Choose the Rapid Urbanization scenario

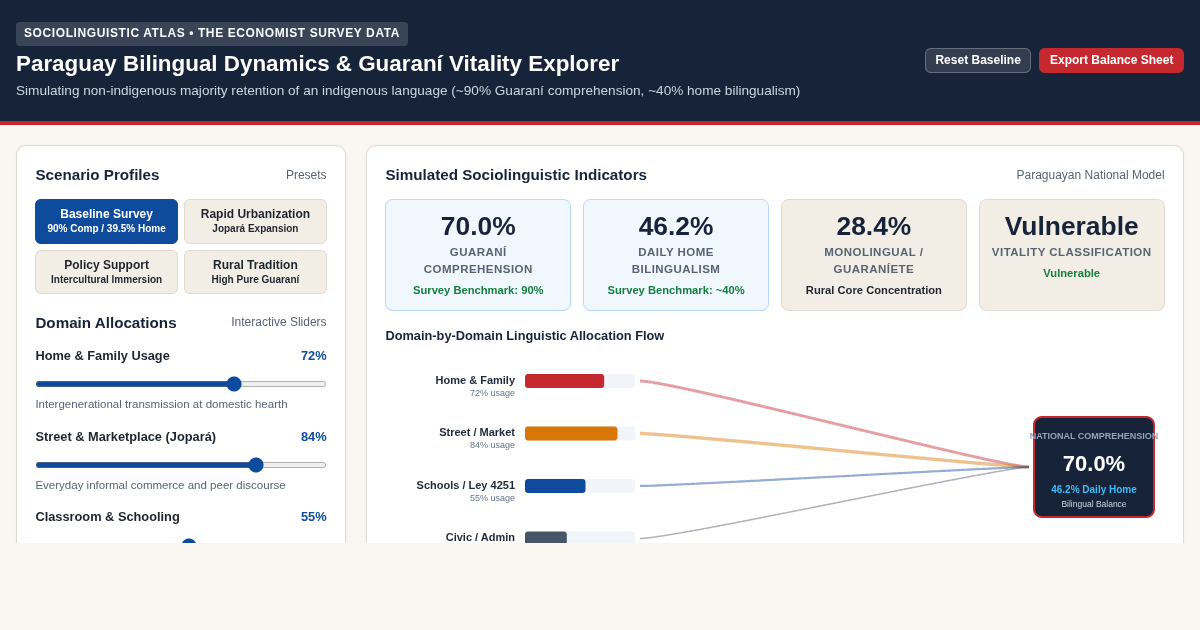(255, 221)
